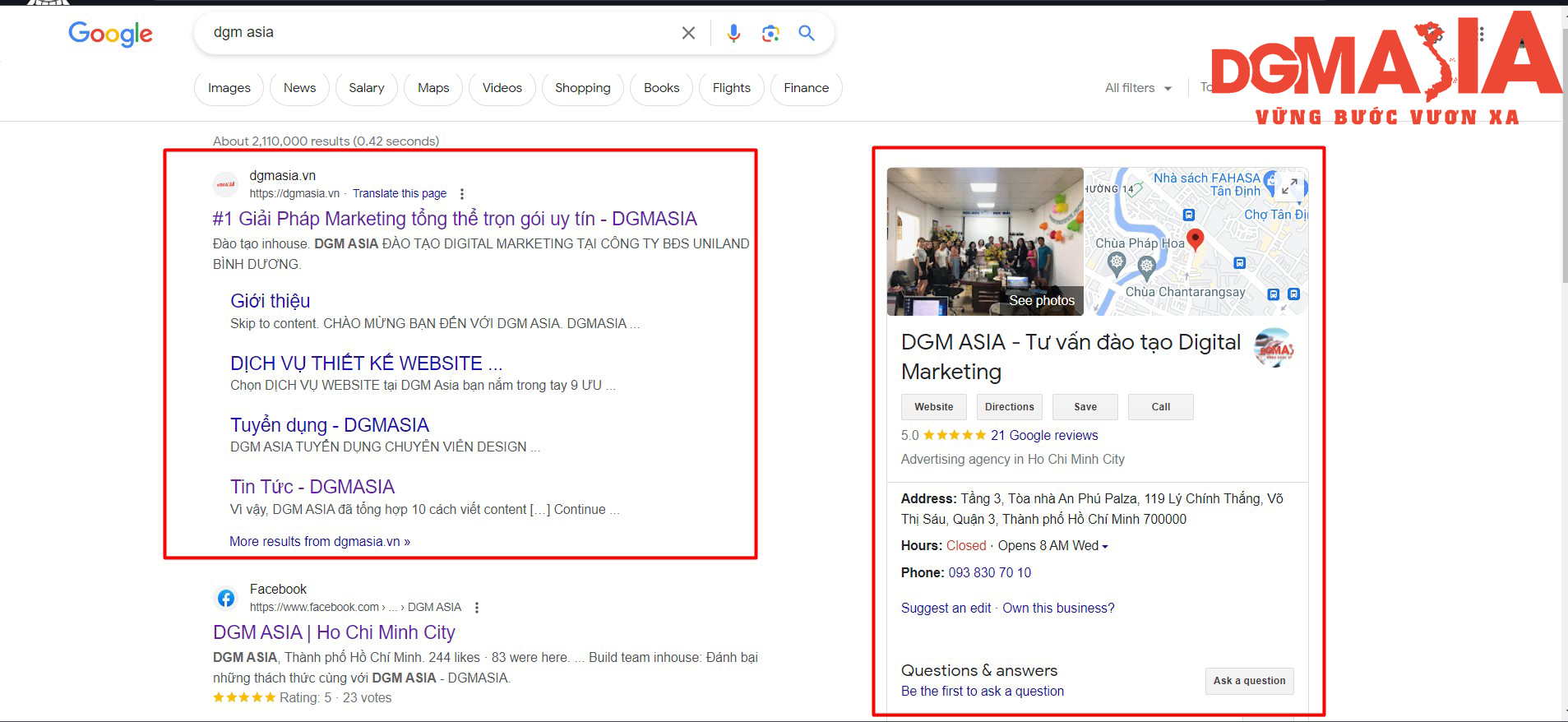Start voice search with microphone icon
Image resolution: width=1568 pixels, height=722 pixels.
pos(733,33)
